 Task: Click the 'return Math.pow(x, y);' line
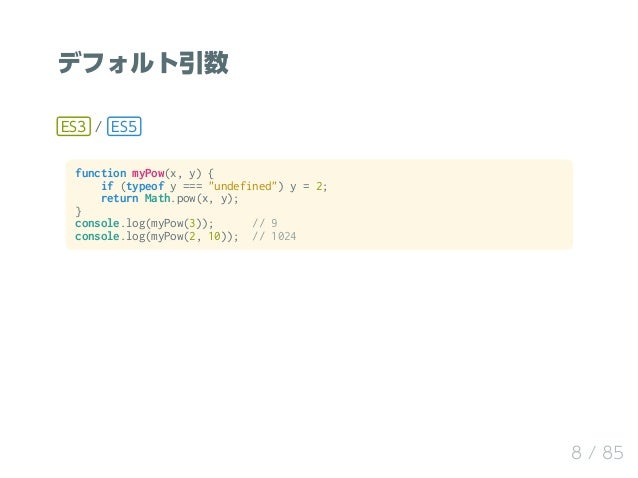click(170, 199)
